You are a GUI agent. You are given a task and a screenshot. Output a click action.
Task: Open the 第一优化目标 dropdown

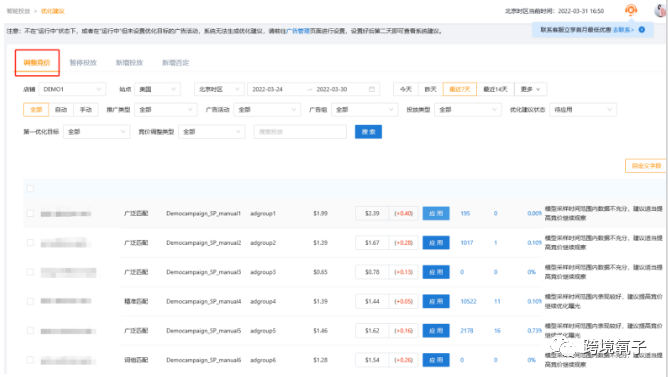[96, 132]
